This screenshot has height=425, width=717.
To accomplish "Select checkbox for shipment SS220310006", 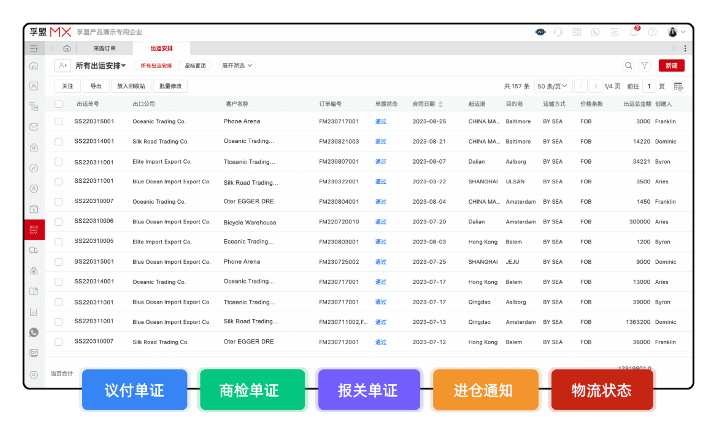I will pyautogui.click(x=58, y=221).
